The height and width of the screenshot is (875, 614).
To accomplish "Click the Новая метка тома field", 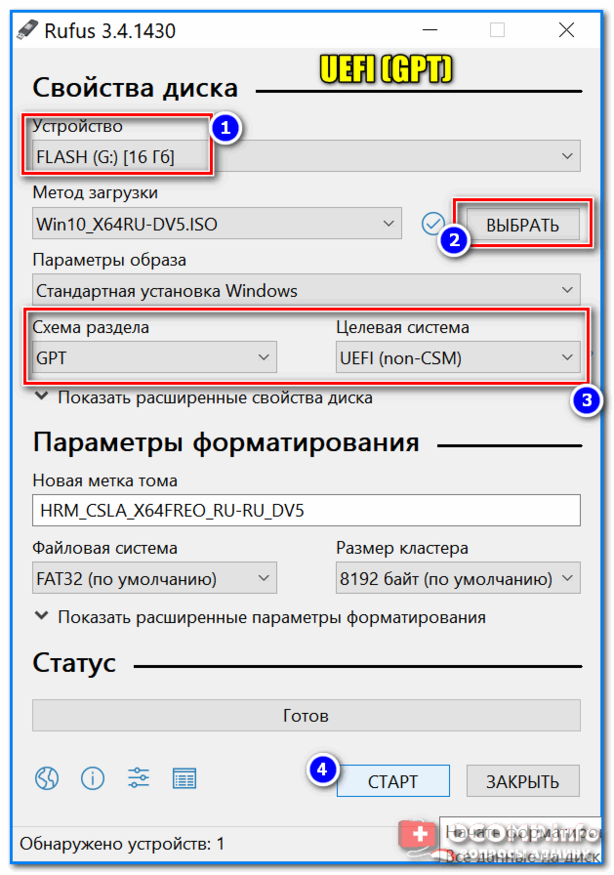I will tap(306, 510).
